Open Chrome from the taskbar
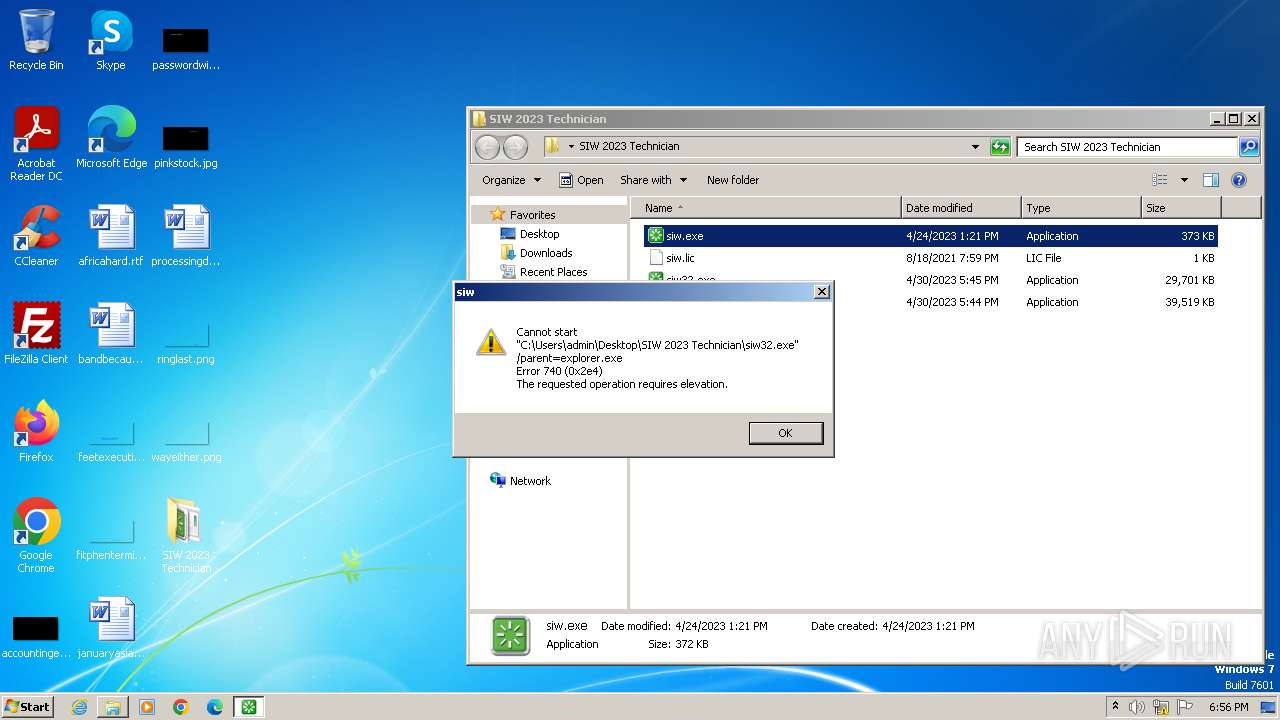 (181, 707)
